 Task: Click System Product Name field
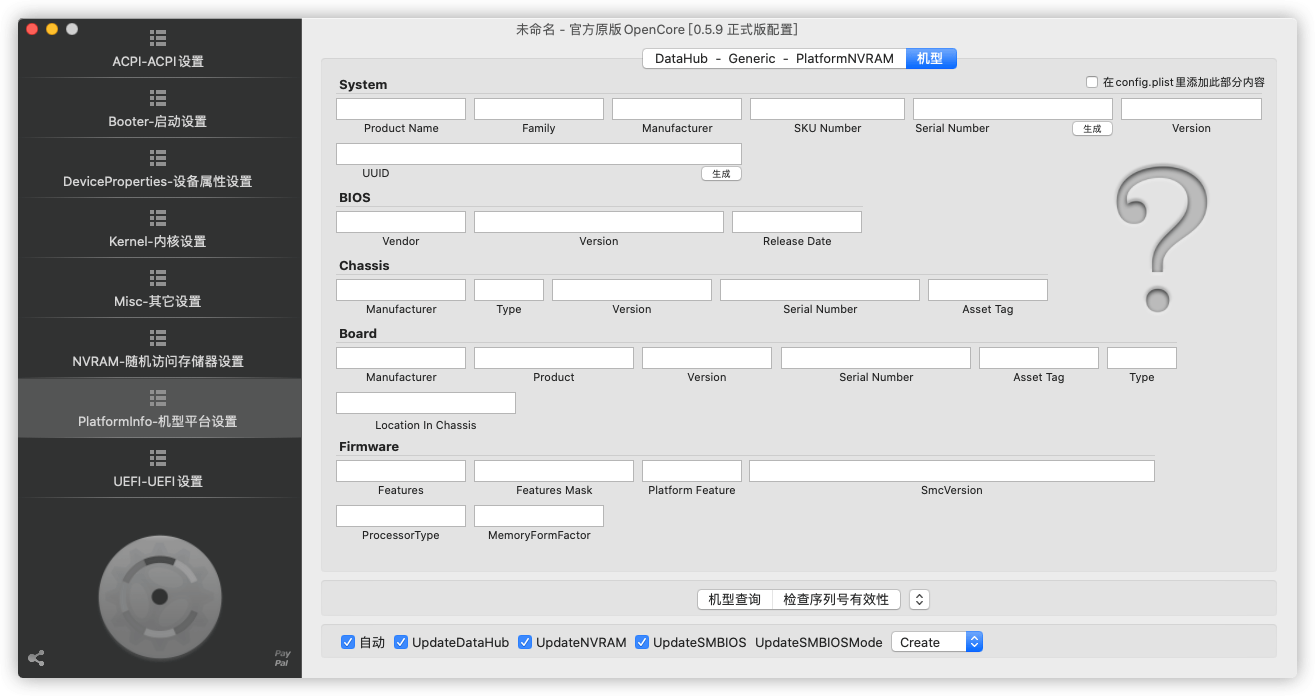click(x=401, y=109)
